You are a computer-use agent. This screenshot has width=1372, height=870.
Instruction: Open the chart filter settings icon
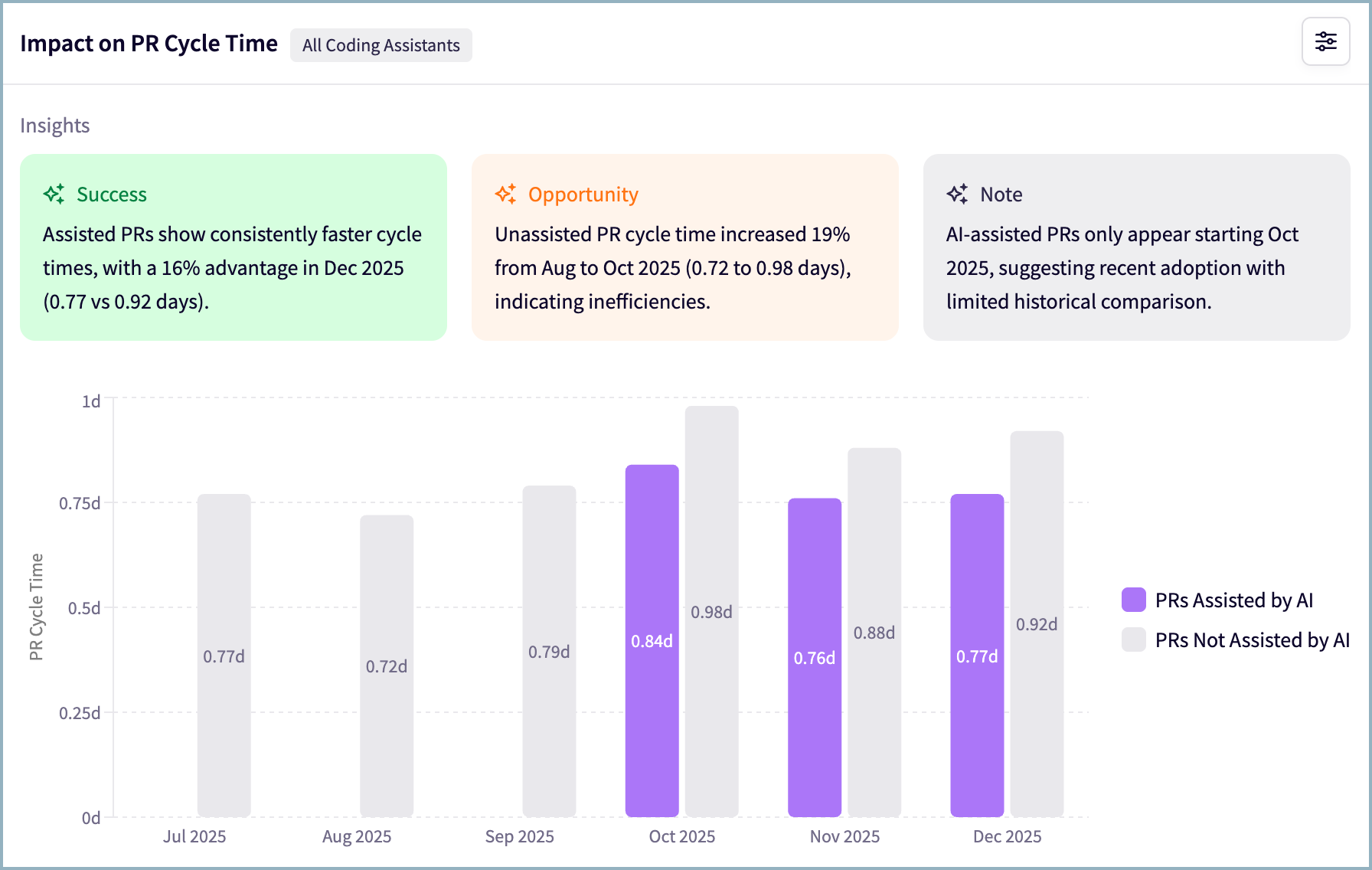(x=1325, y=41)
